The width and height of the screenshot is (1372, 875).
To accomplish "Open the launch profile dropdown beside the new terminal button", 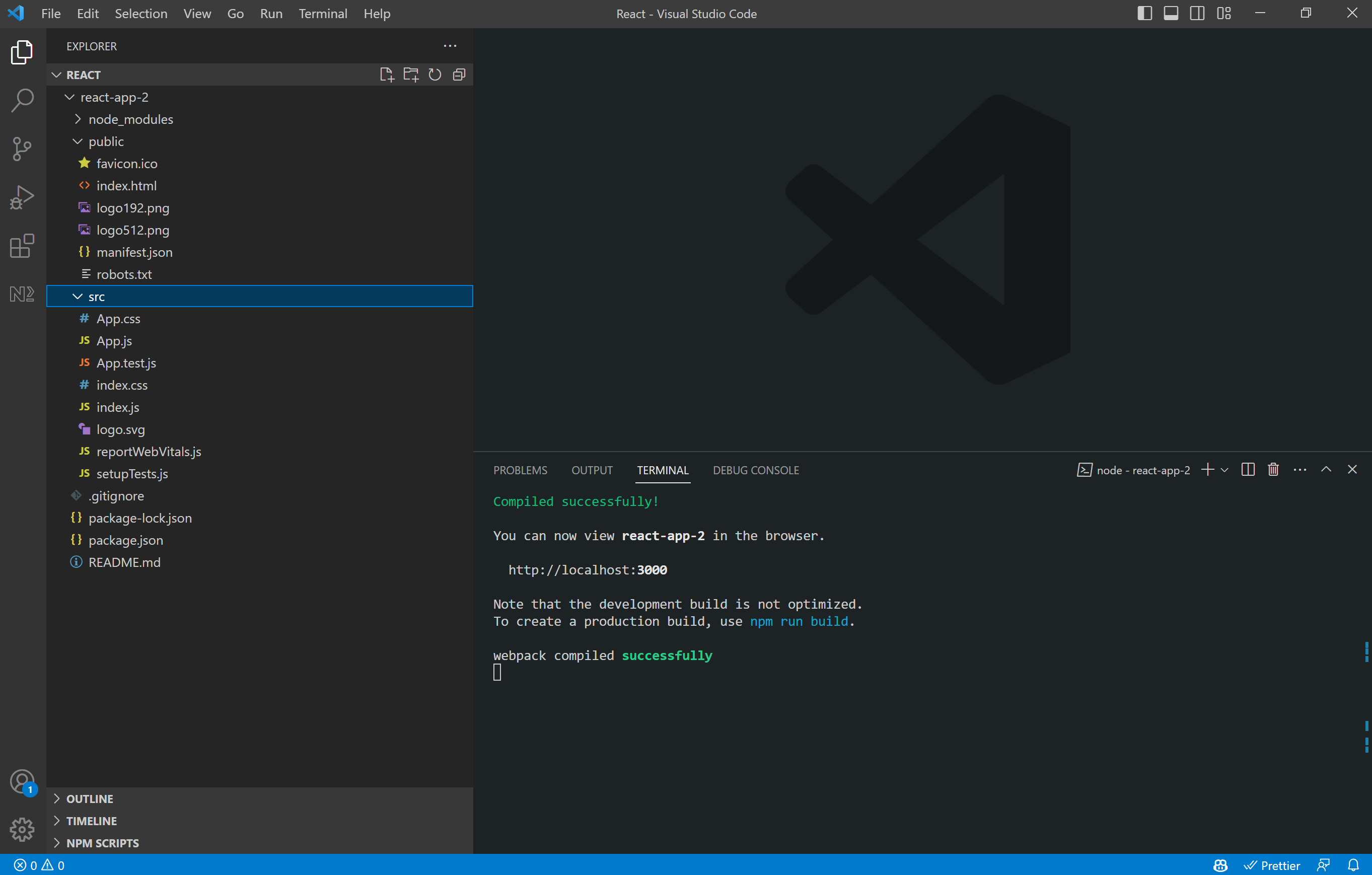I will [x=1224, y=470].
